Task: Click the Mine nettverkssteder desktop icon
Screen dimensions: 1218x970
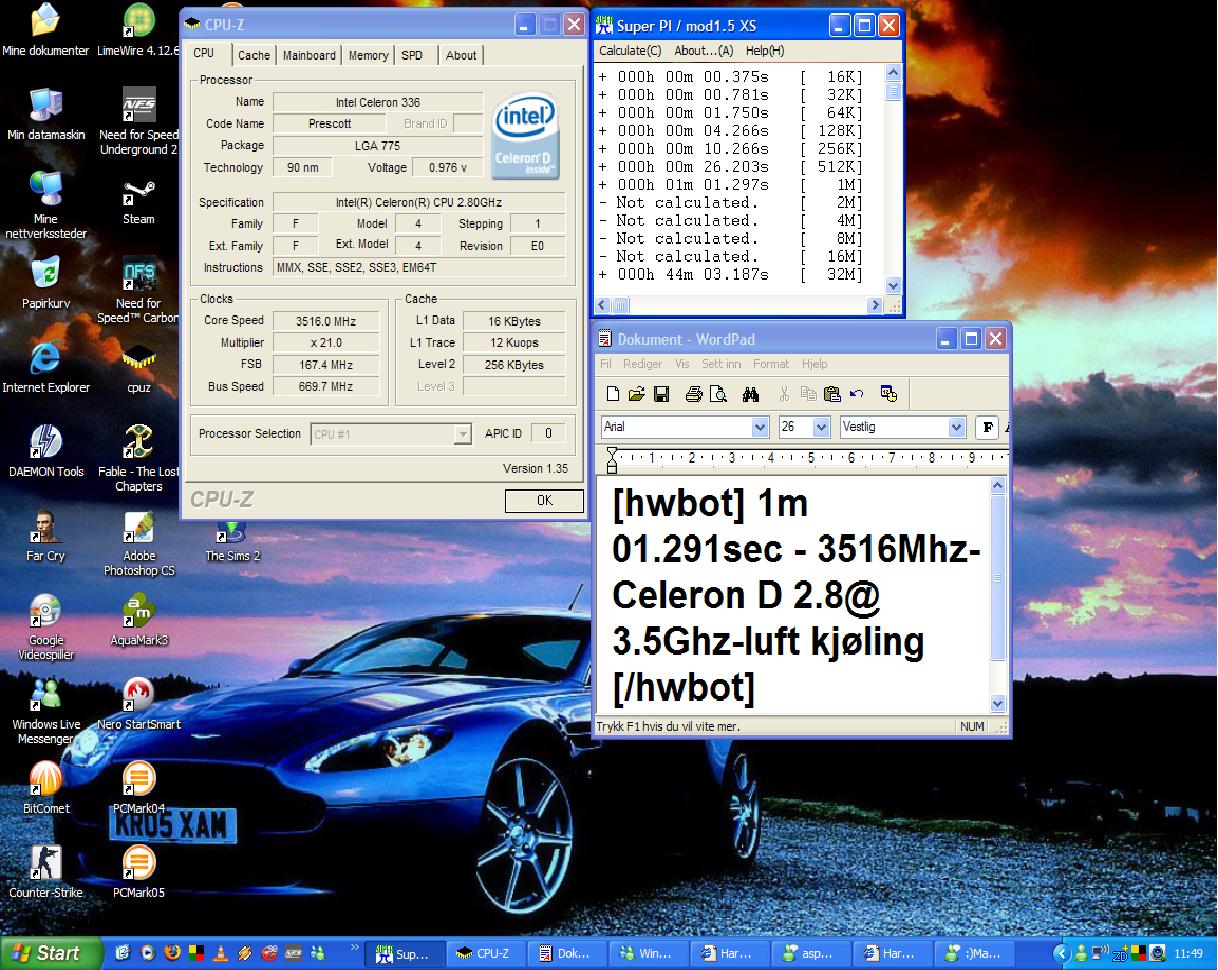Action: (46, 206)
